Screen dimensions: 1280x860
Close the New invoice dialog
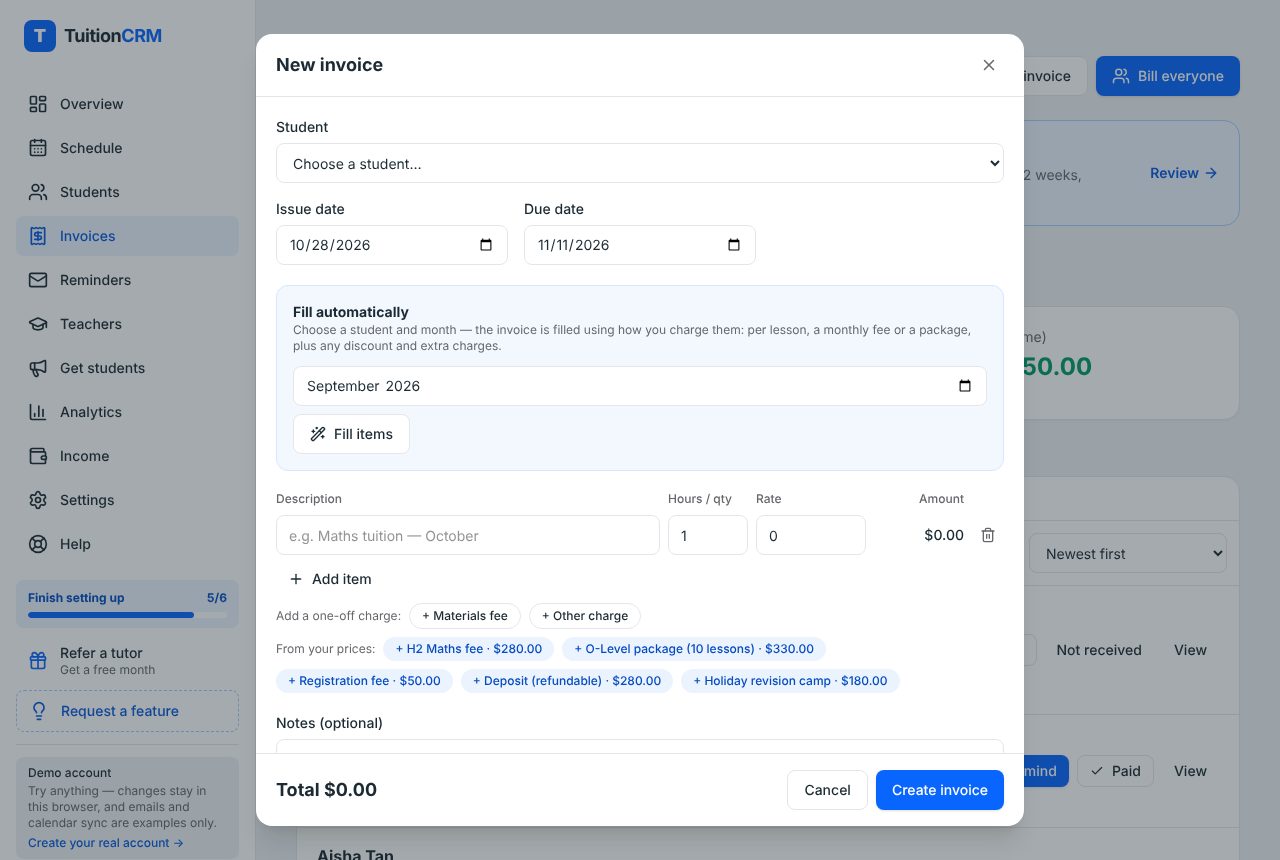click(989, 65)
